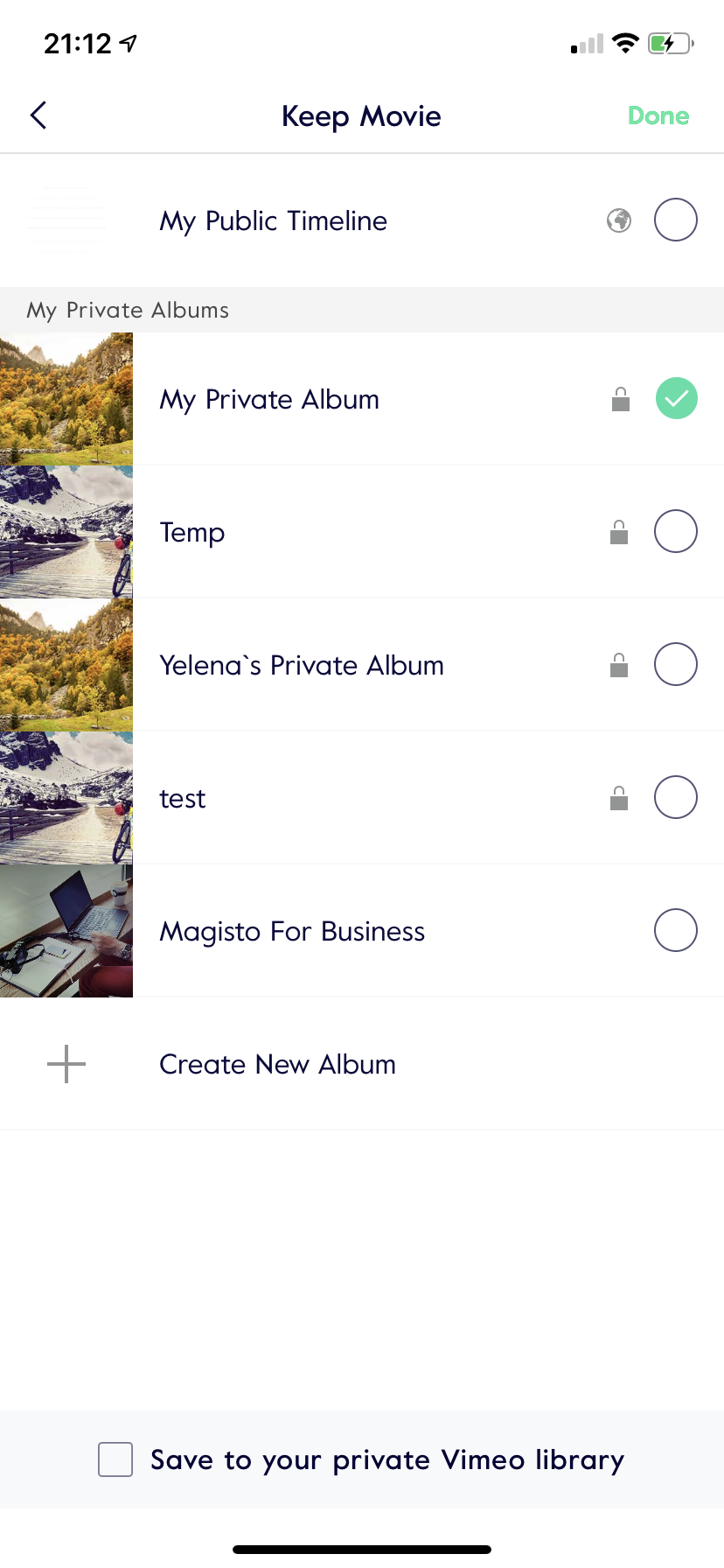Screen dimensions: 724x1568
Task: Tap the lock icon next to Temp
Action: click(x=619, y=532)
